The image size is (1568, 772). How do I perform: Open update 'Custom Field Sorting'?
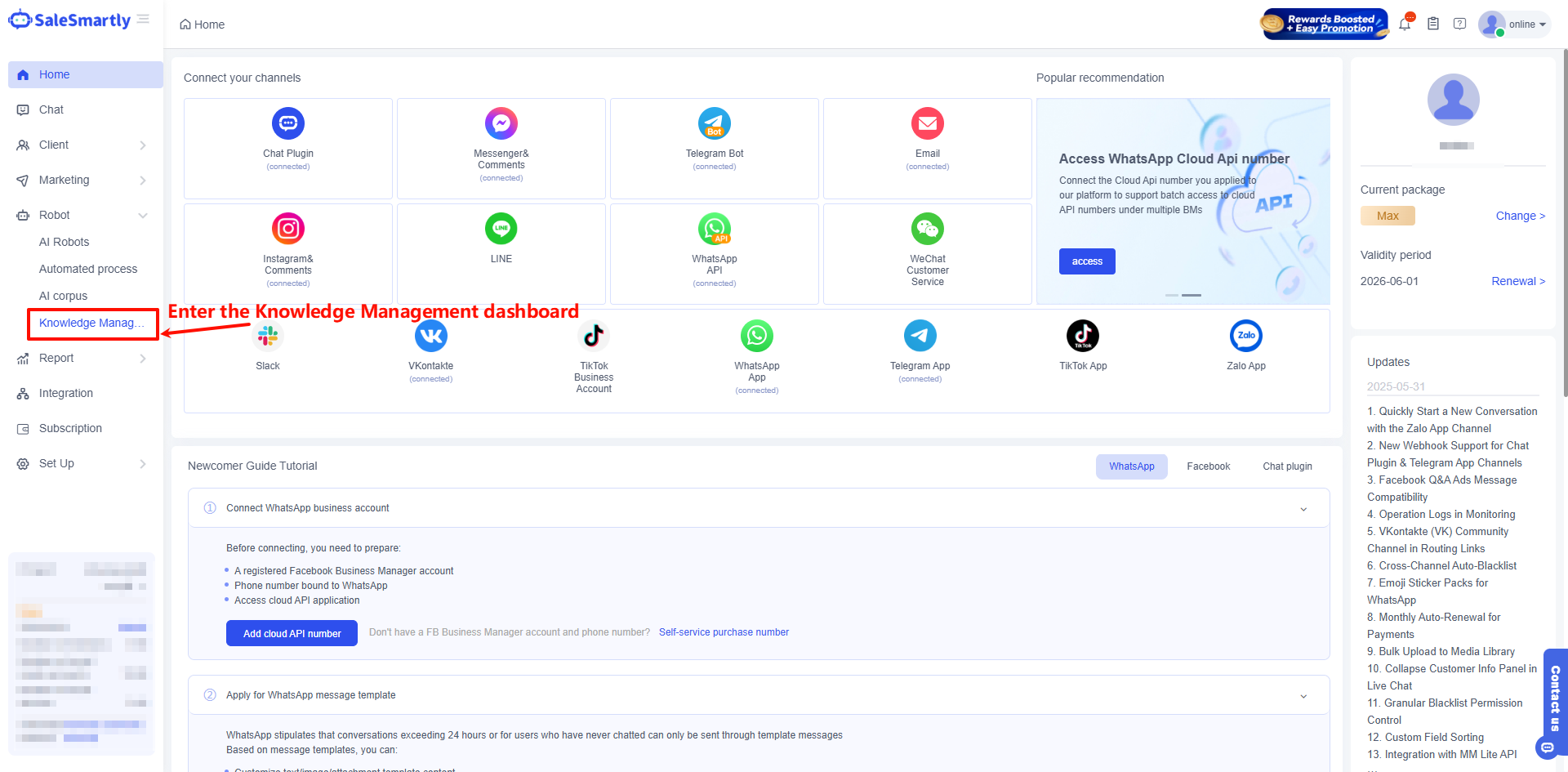1426,738
